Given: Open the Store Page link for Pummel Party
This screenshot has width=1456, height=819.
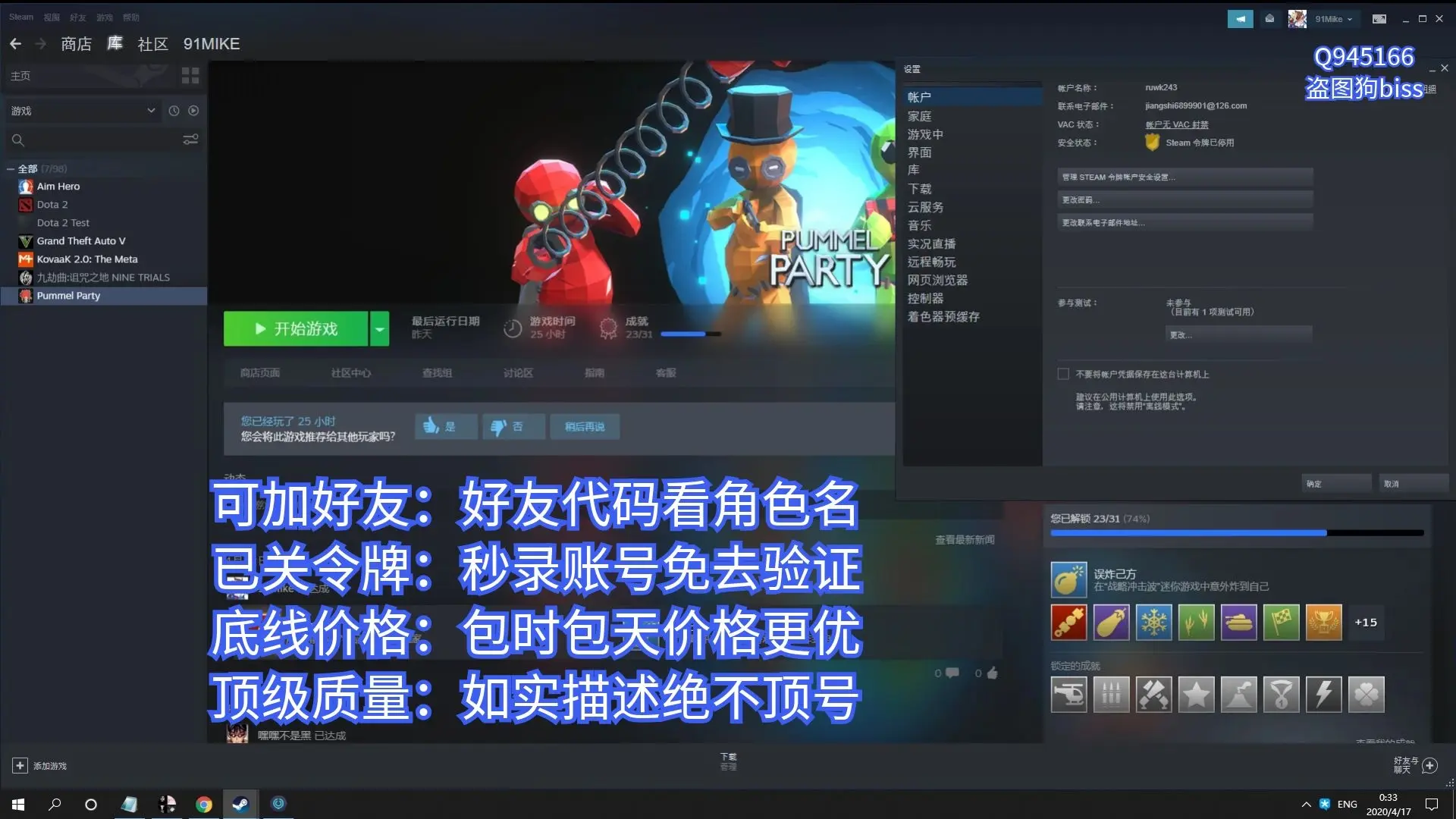Looking at the screenshot, I should 260,373.
